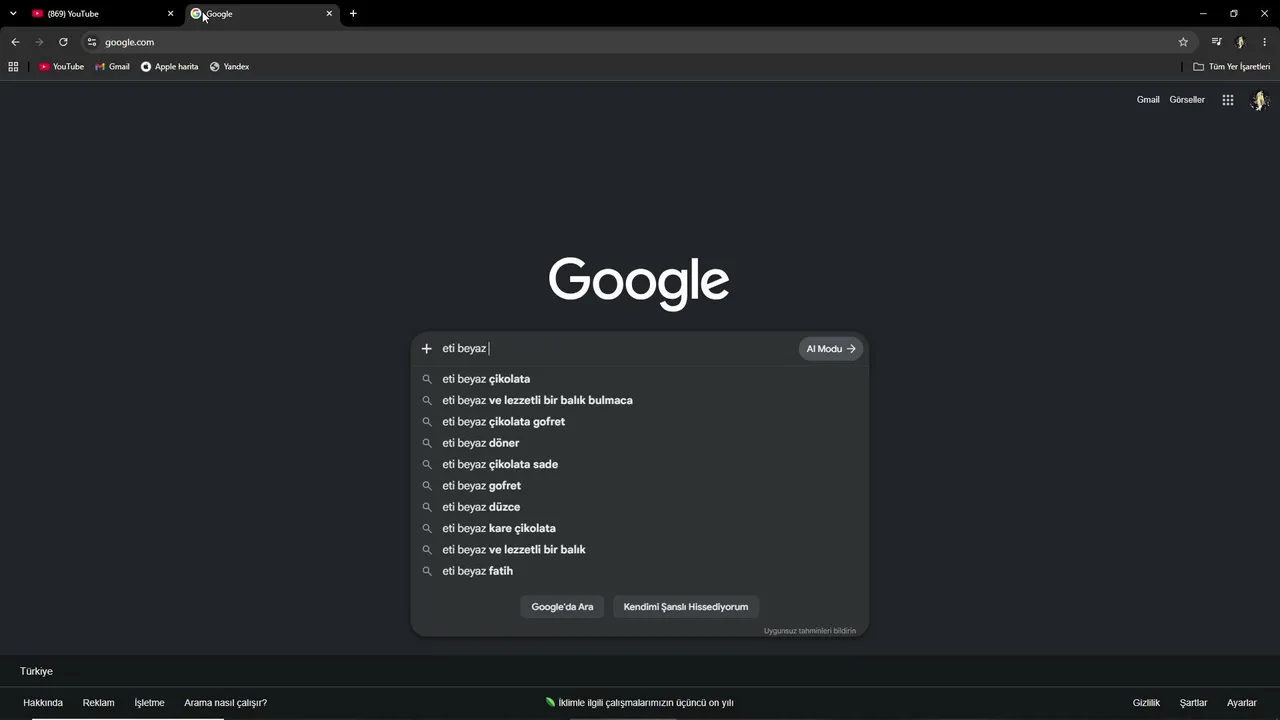The image size is (1280, 720).
Task: Open the Şartlar footer link
Action: coord(1193,703)
